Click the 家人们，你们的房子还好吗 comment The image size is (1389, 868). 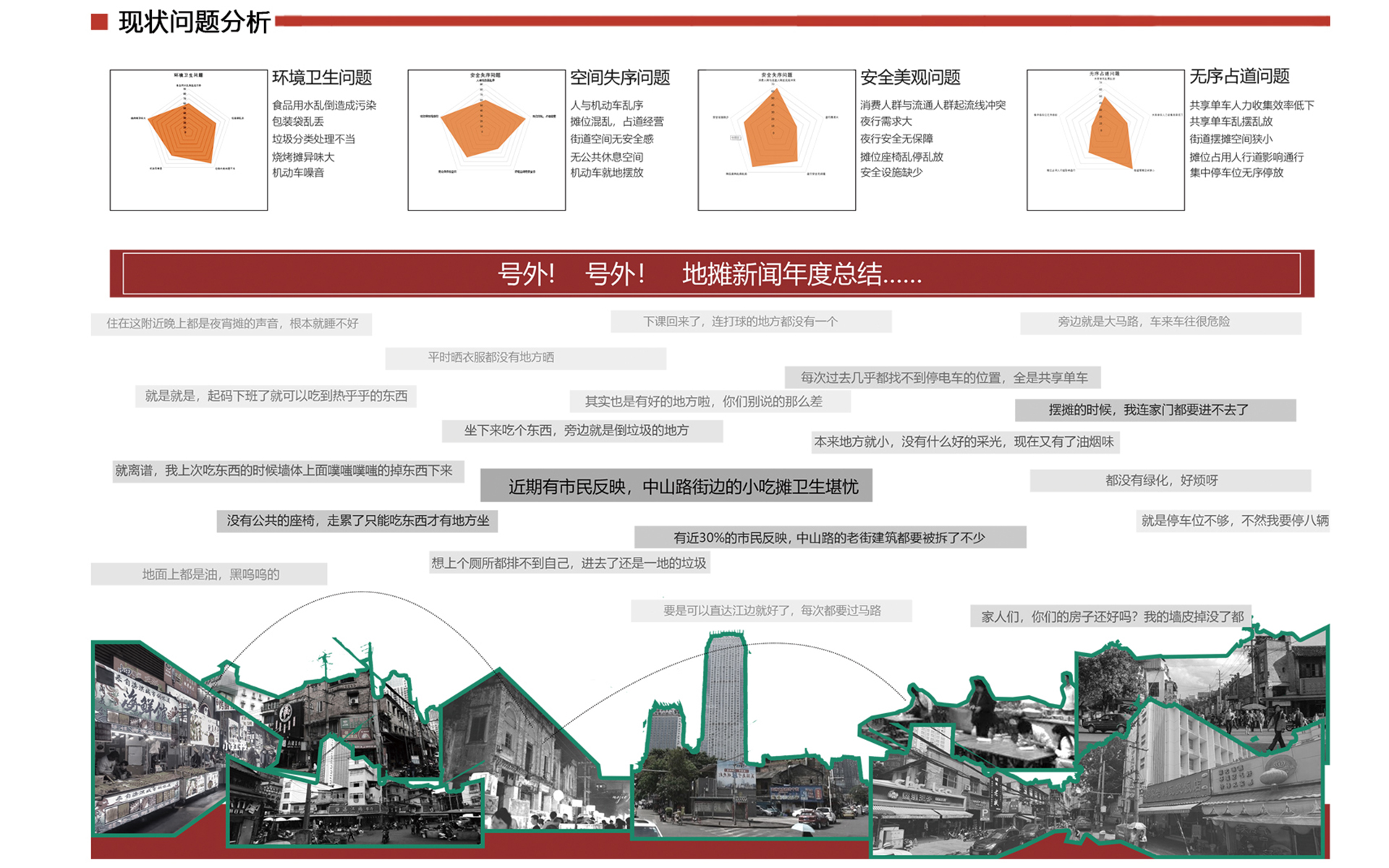point(1111,616)
